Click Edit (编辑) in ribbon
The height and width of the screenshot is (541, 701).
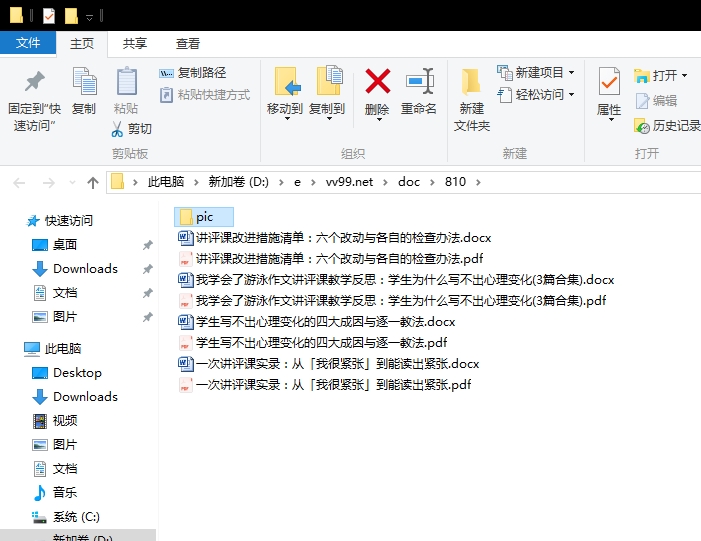(656, 101)
